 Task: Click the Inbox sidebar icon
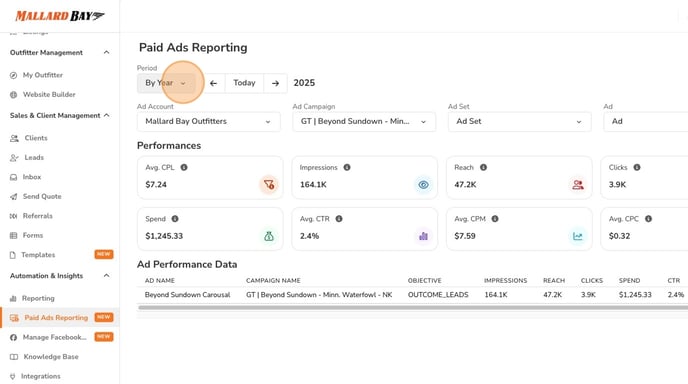tap(14, 177)
